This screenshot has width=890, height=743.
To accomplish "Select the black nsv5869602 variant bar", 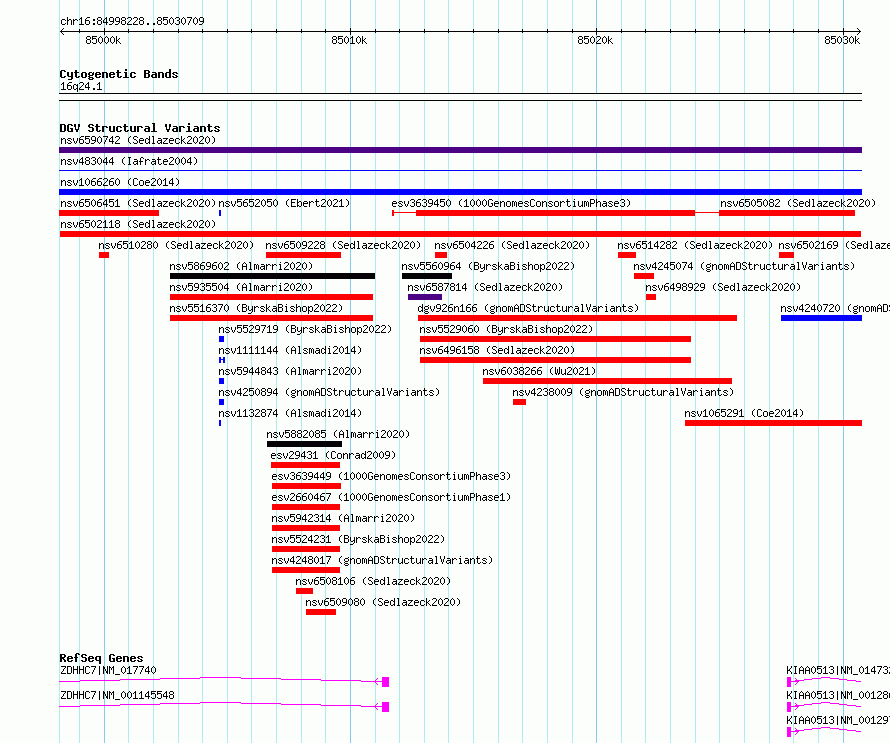I will coord(272,276).
